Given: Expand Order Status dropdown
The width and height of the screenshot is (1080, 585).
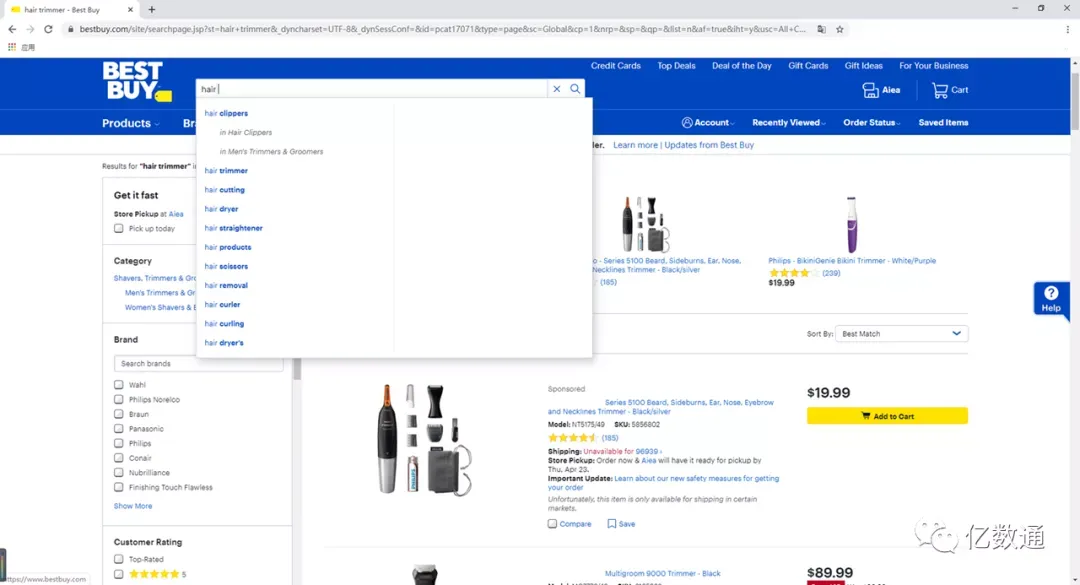Looking at the screenshot, I should coord(871,123).
